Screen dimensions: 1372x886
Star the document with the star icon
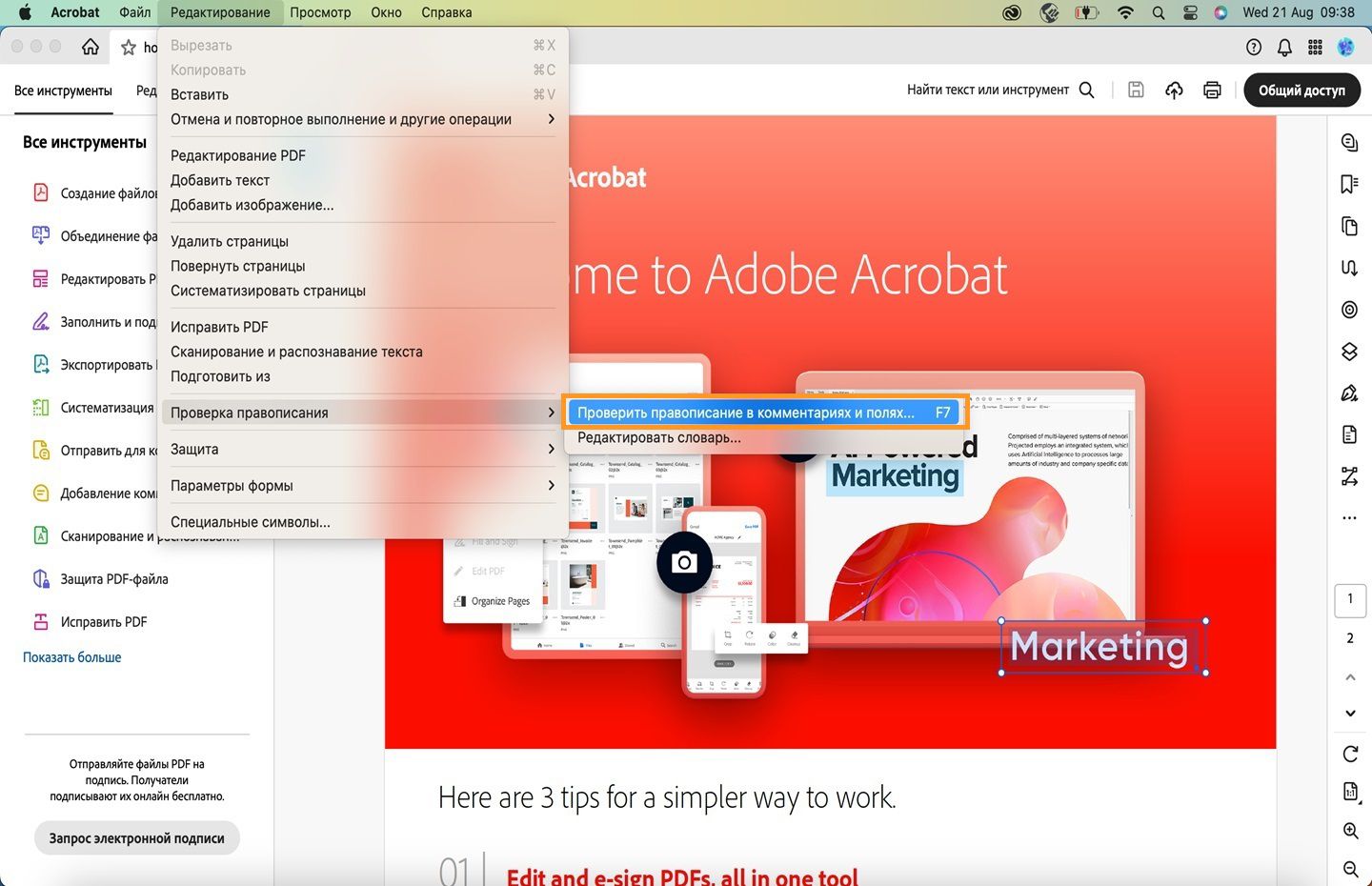pyautogui.click(x=129, y=47)
